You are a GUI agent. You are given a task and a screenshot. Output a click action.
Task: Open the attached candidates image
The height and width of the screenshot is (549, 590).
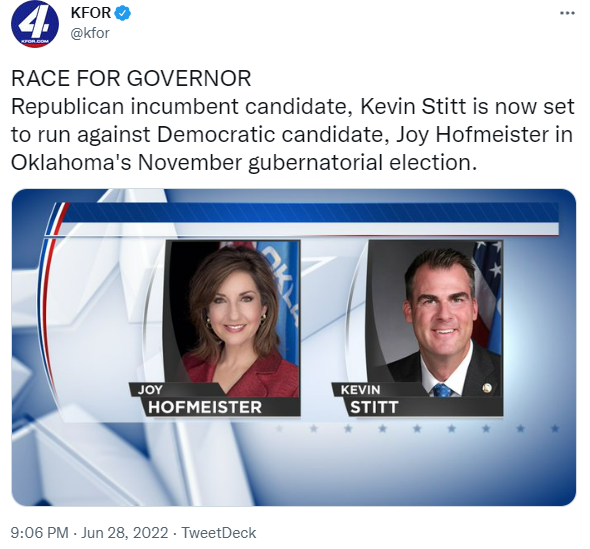pos(293,347)
